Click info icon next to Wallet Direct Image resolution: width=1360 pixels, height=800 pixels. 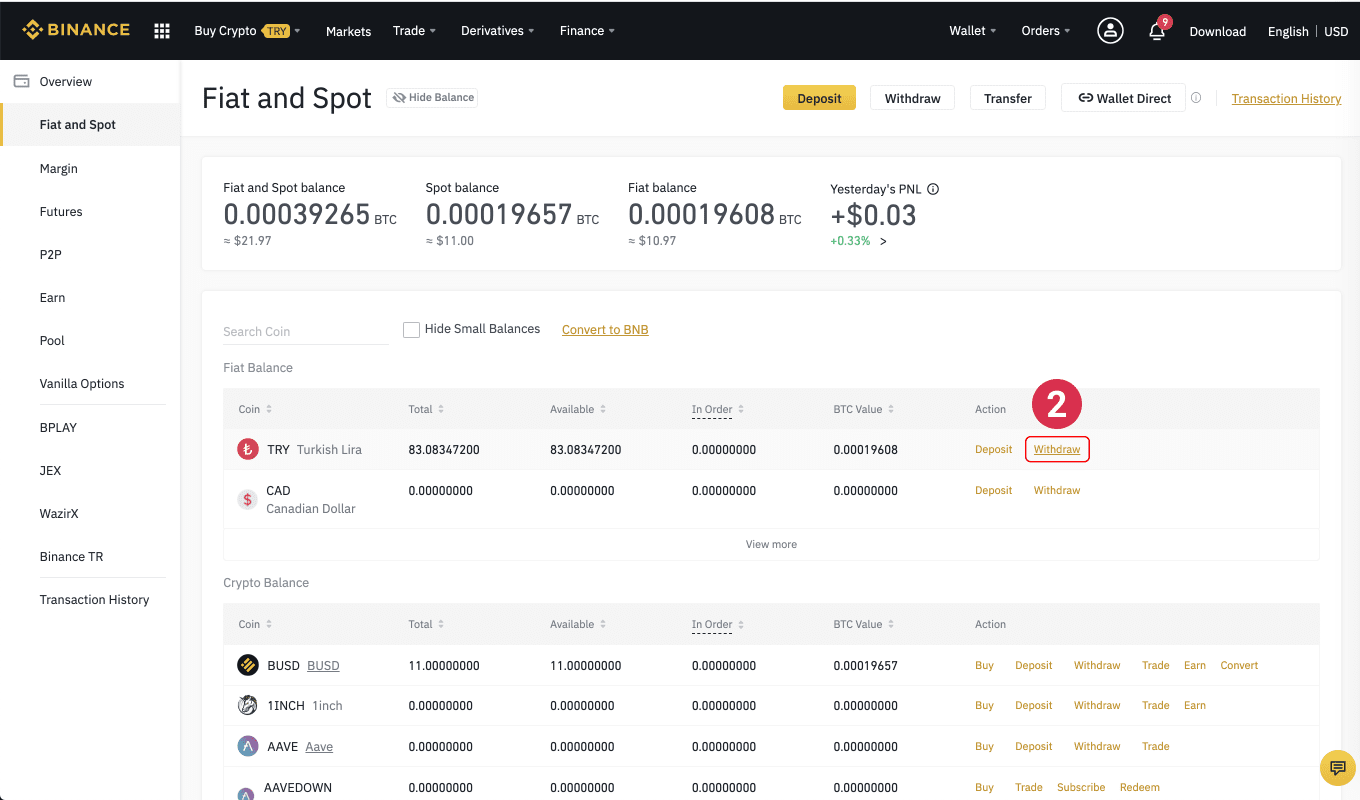[1196, 98]
